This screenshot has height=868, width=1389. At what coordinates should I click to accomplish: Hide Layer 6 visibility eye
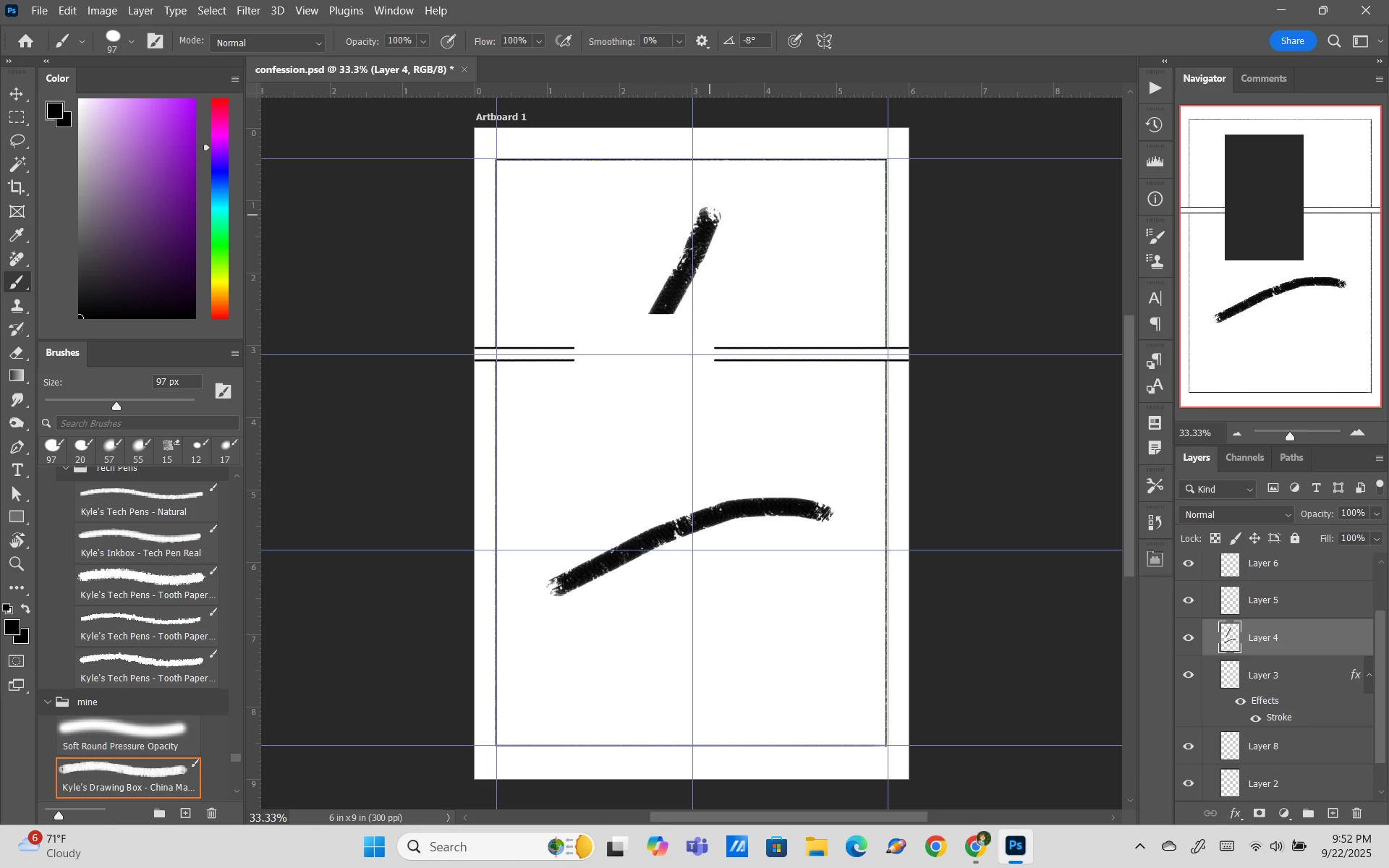pyautogui.click(x=1189, y=563)
